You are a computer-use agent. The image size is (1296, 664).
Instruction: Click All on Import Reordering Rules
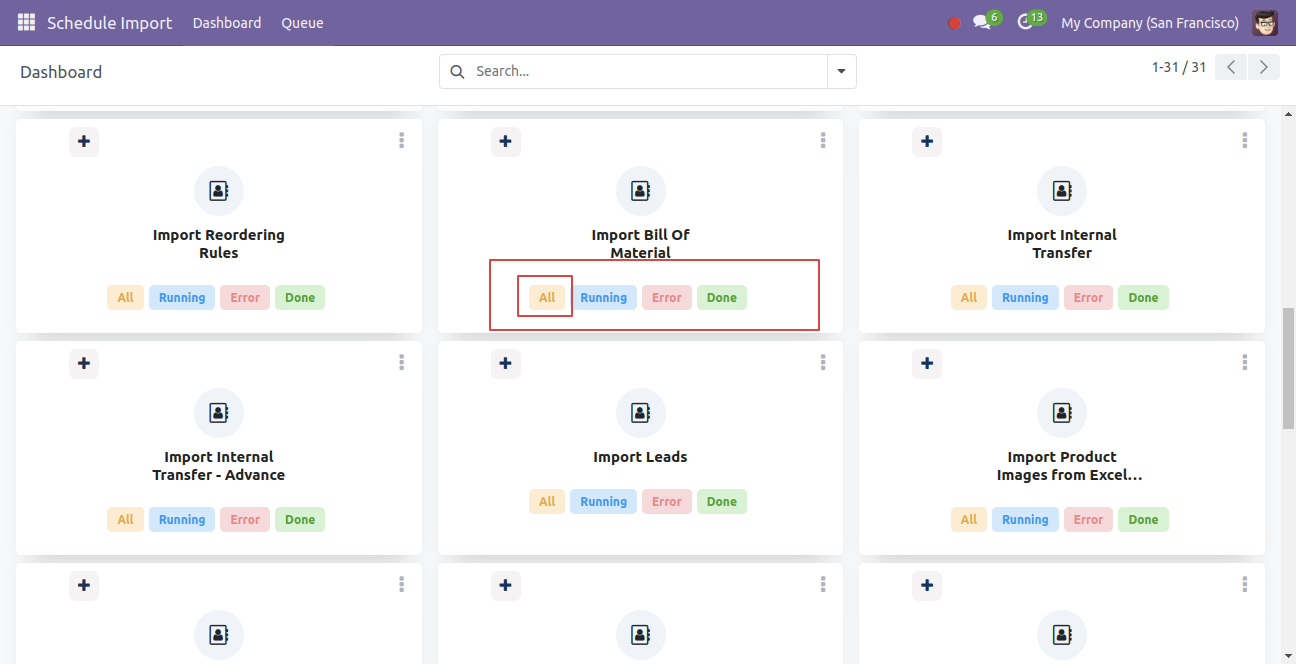click(x=125, y=298)
